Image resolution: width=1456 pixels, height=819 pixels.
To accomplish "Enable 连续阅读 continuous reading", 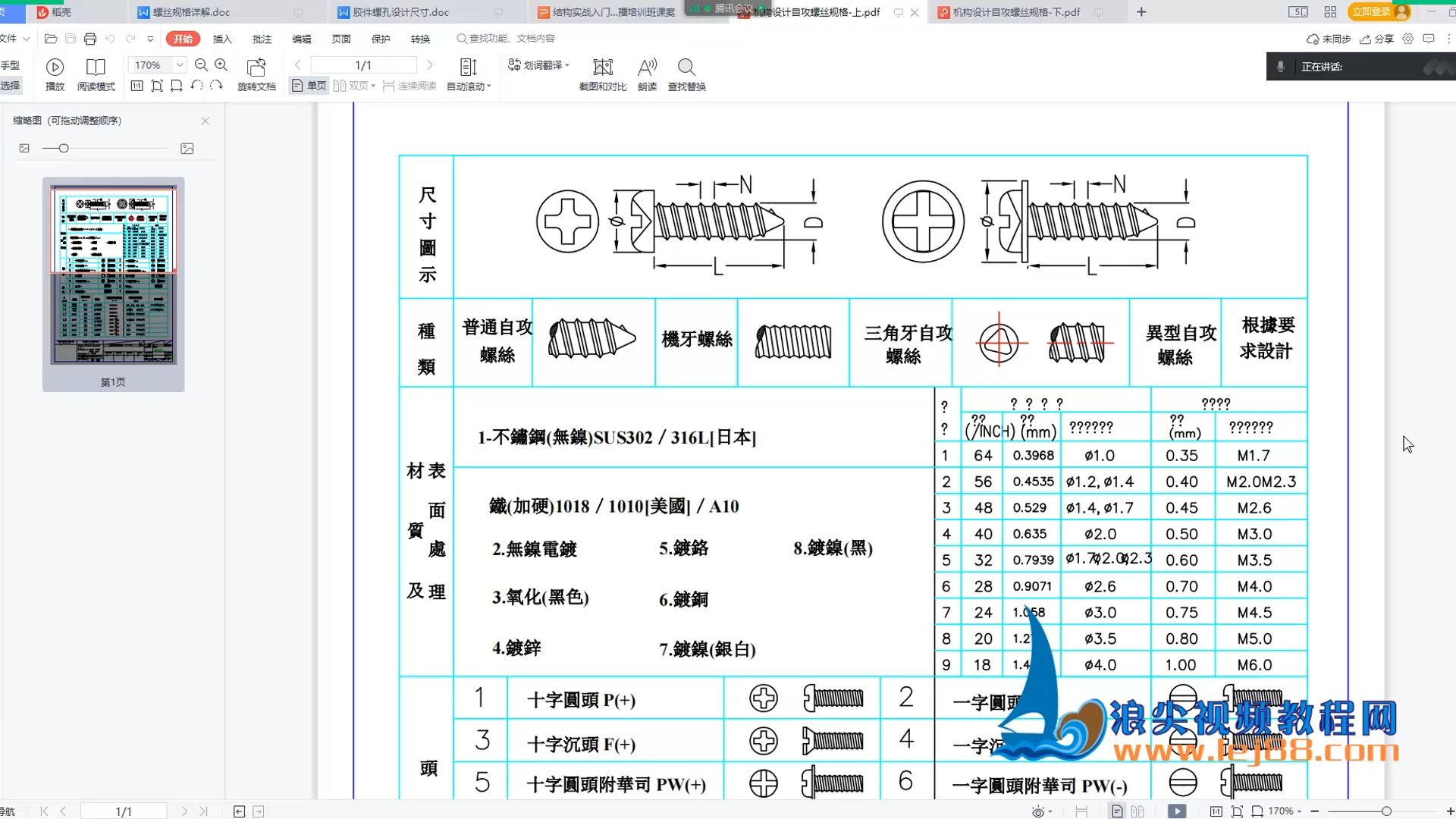I will 409,86.
